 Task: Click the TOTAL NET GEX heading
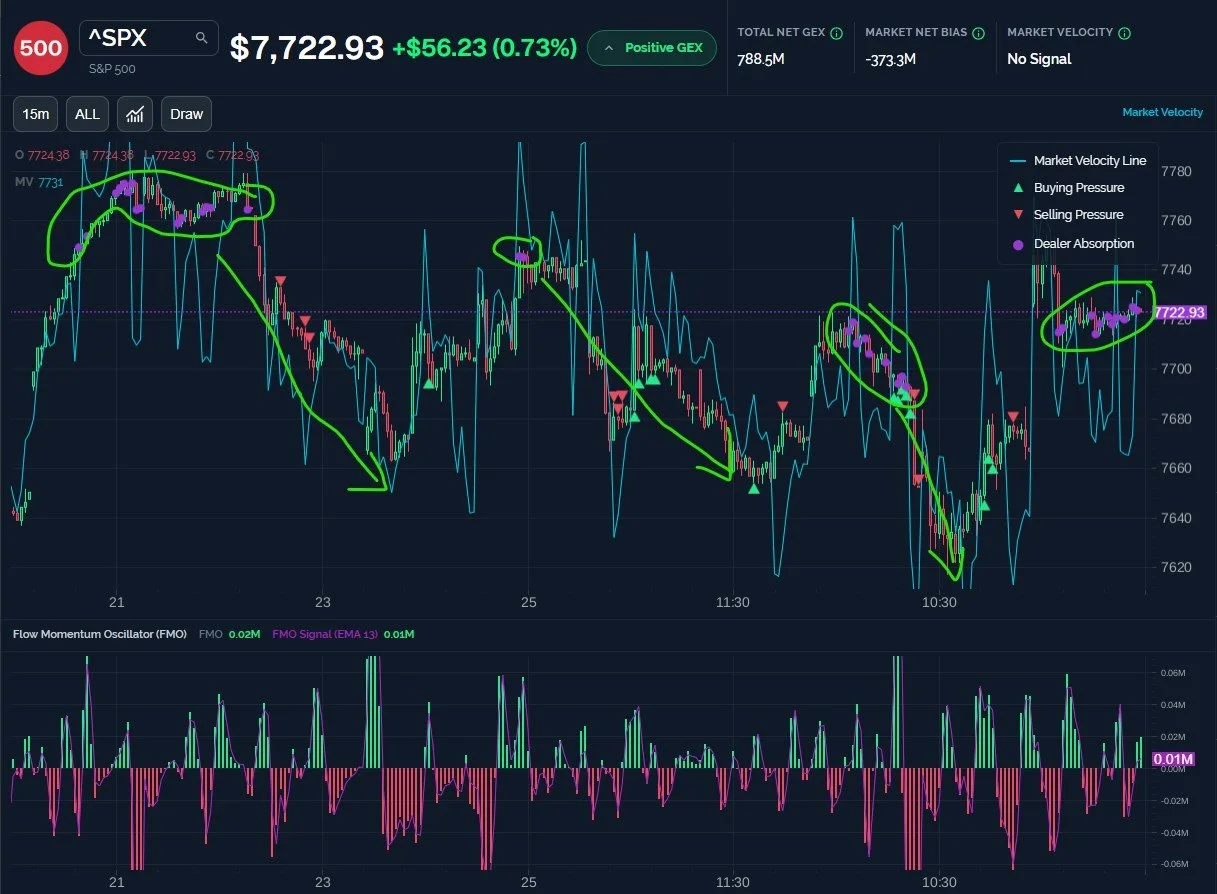pos(781,33)
